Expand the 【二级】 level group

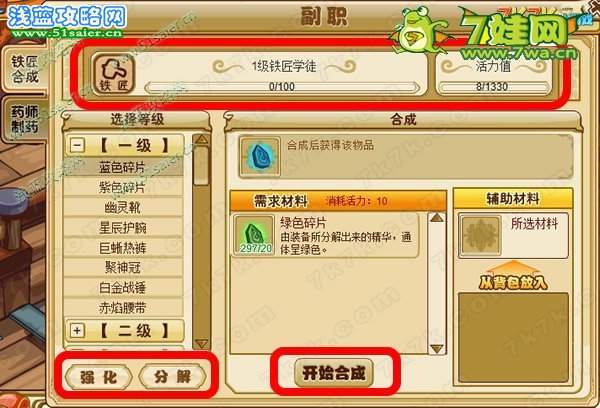77,331
